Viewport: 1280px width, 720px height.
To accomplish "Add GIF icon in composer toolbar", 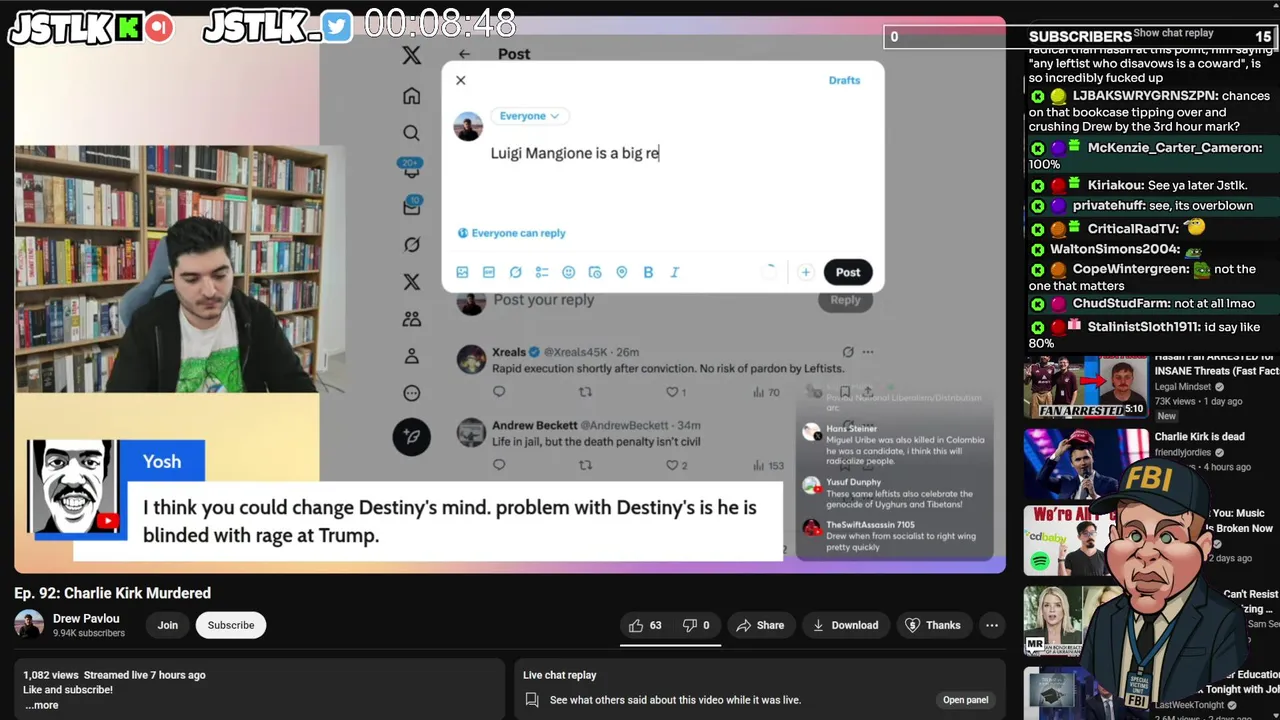I will click(x=489, y=272).
